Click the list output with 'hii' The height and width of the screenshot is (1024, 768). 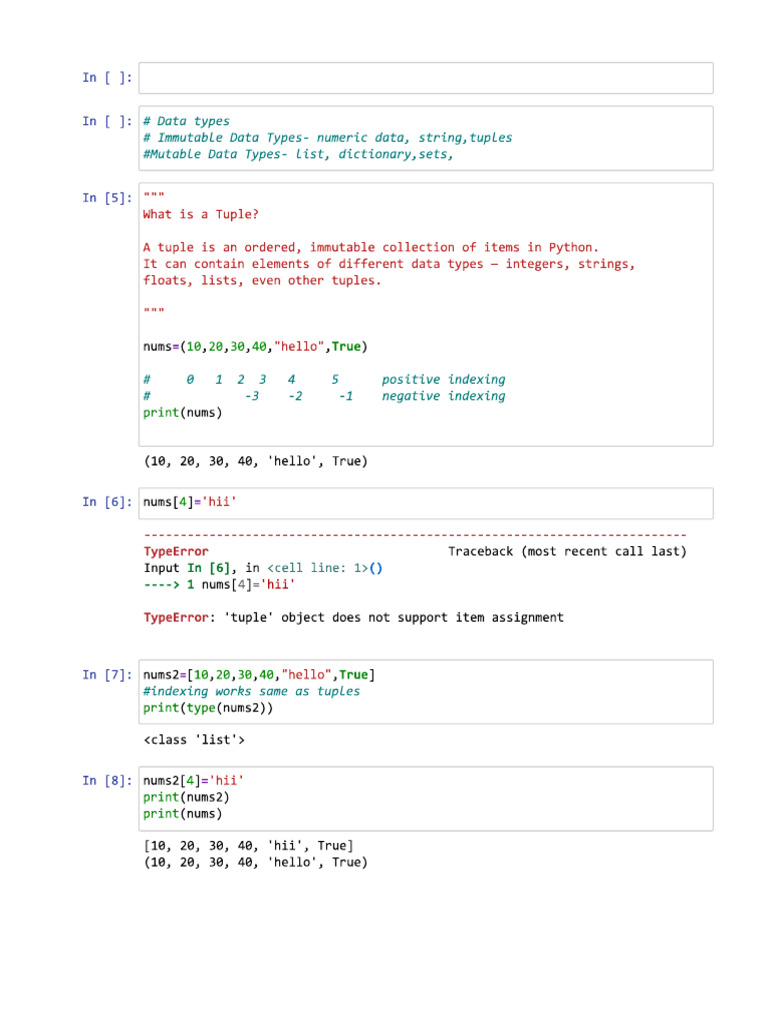click(x=248, y=846)
